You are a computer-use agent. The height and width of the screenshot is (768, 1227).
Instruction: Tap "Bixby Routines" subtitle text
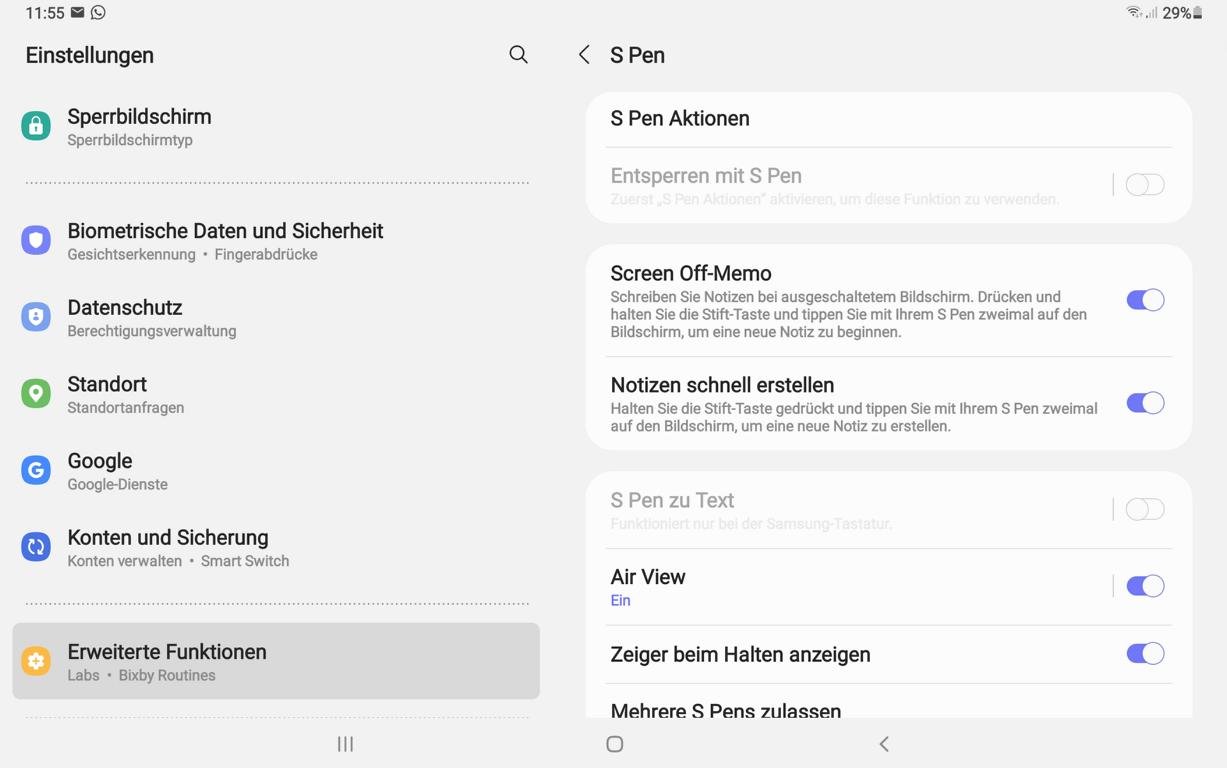coord(167,676)
